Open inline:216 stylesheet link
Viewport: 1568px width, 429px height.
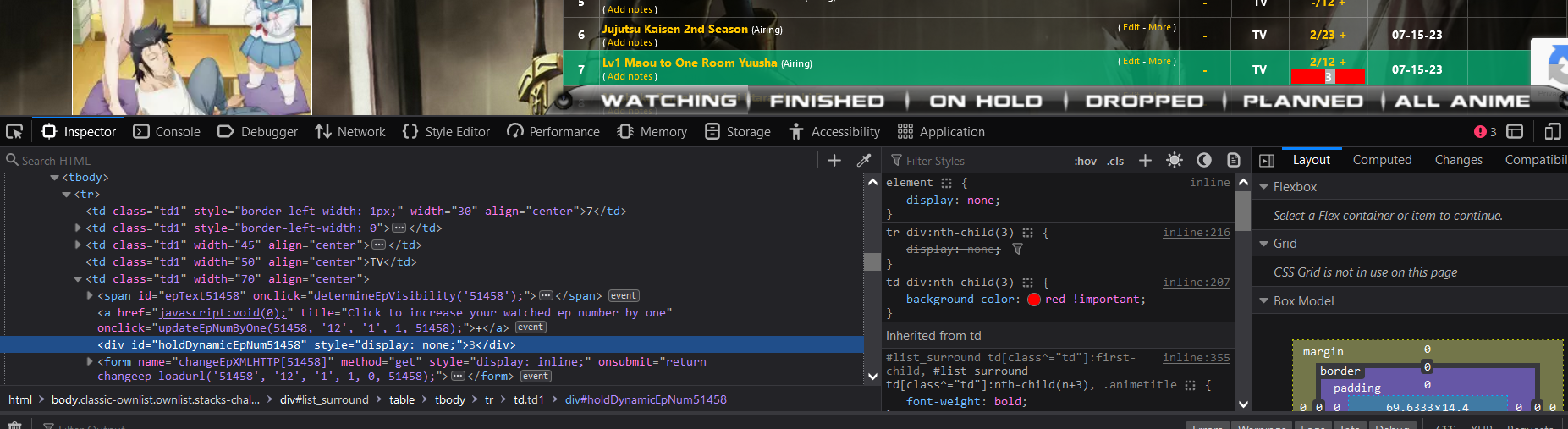point(1196,232)
